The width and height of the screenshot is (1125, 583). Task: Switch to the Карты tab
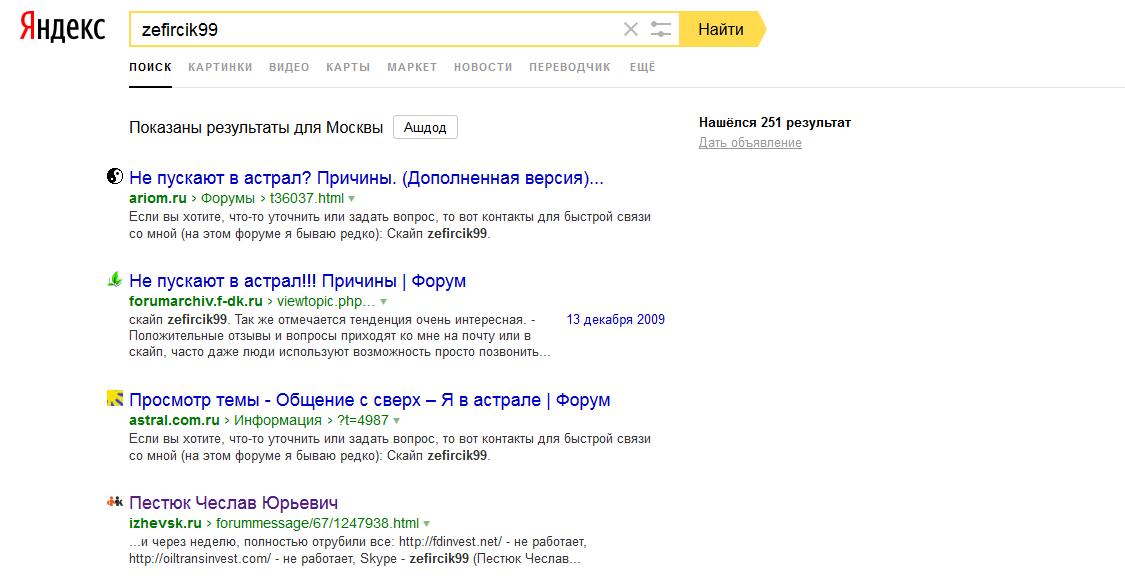point(348,67)
